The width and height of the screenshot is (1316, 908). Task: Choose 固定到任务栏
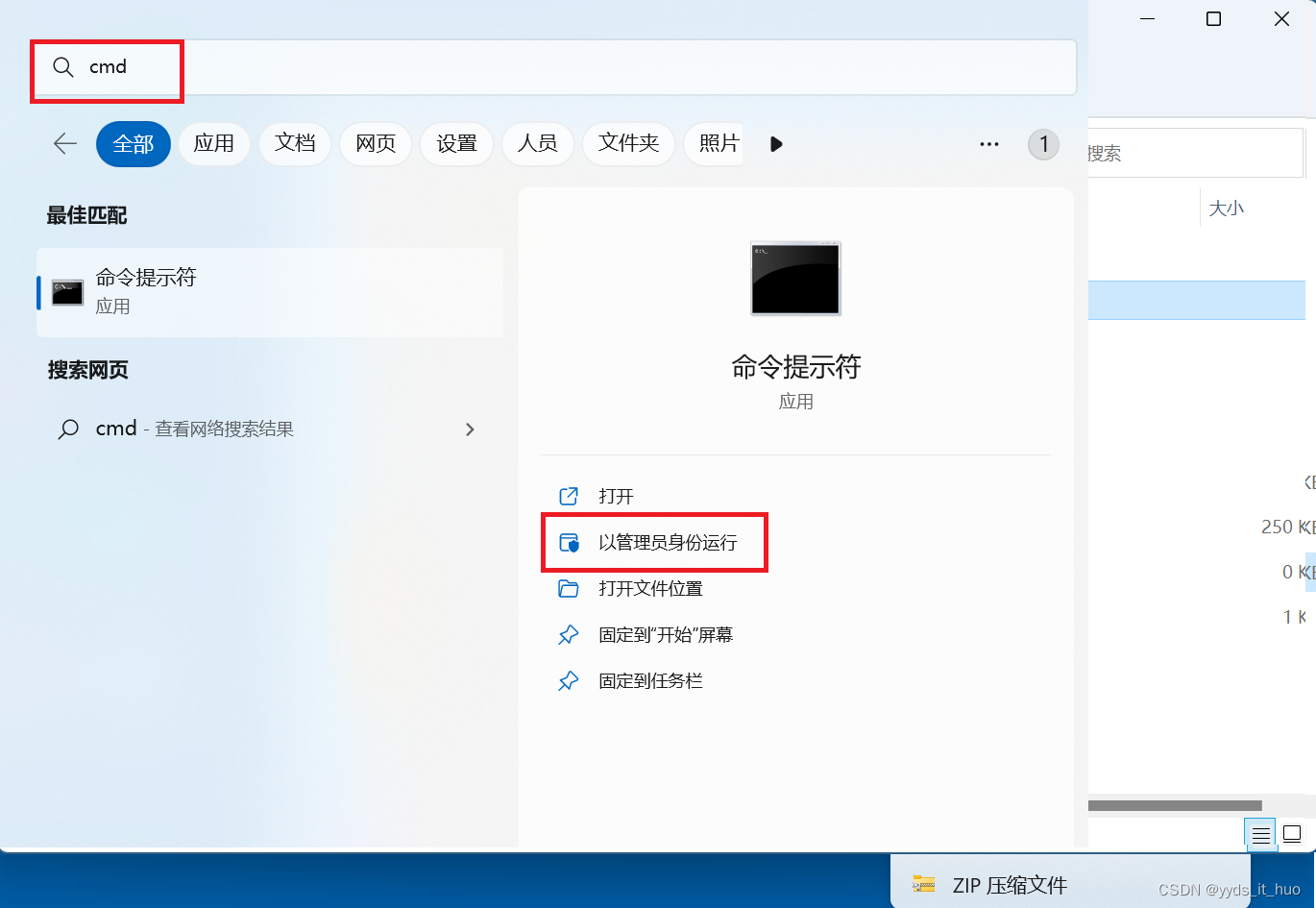click(650, 681)
